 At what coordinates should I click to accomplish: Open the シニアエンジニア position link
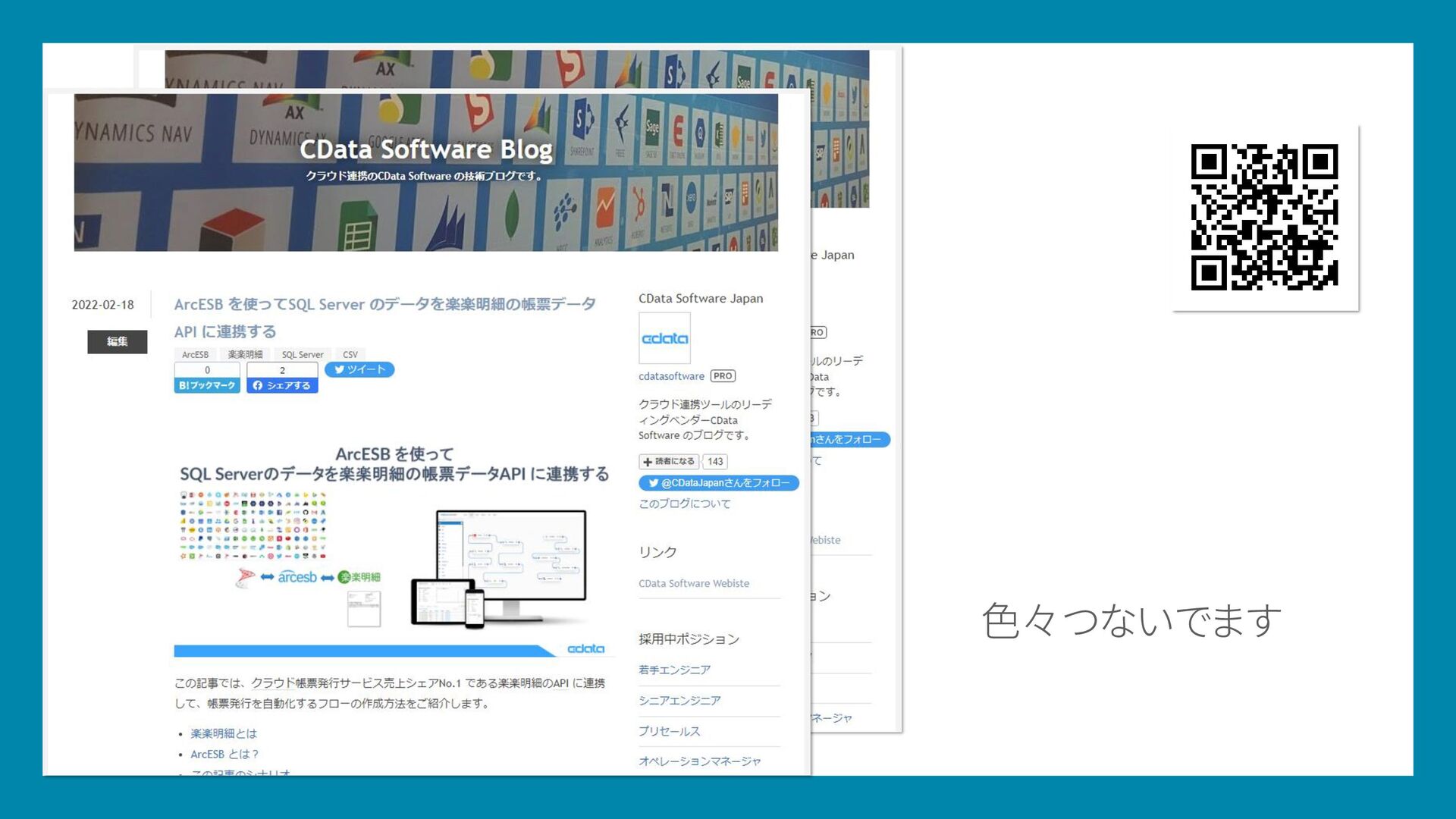coord(679,701)
